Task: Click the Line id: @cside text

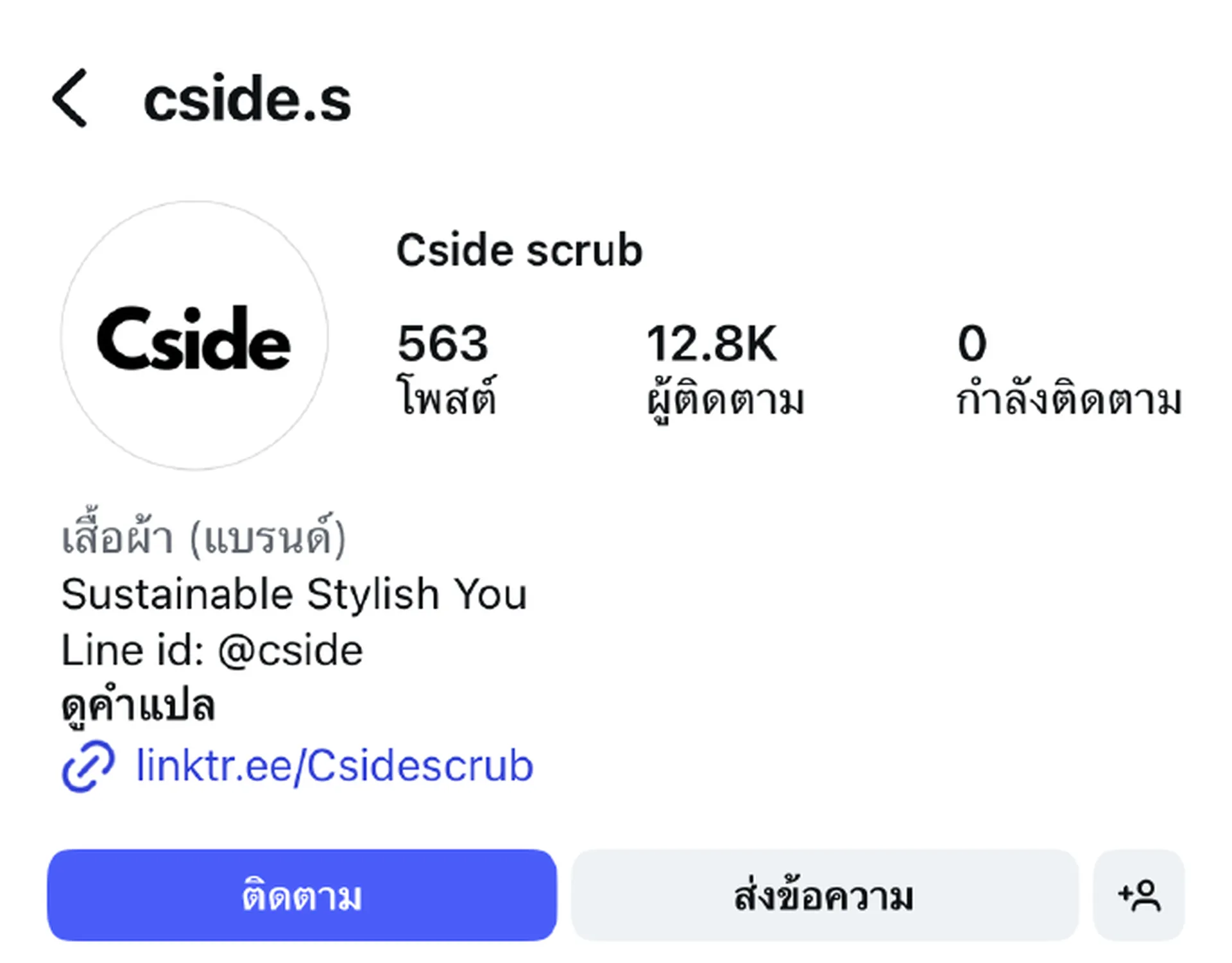Action: [x=212, y=650]
